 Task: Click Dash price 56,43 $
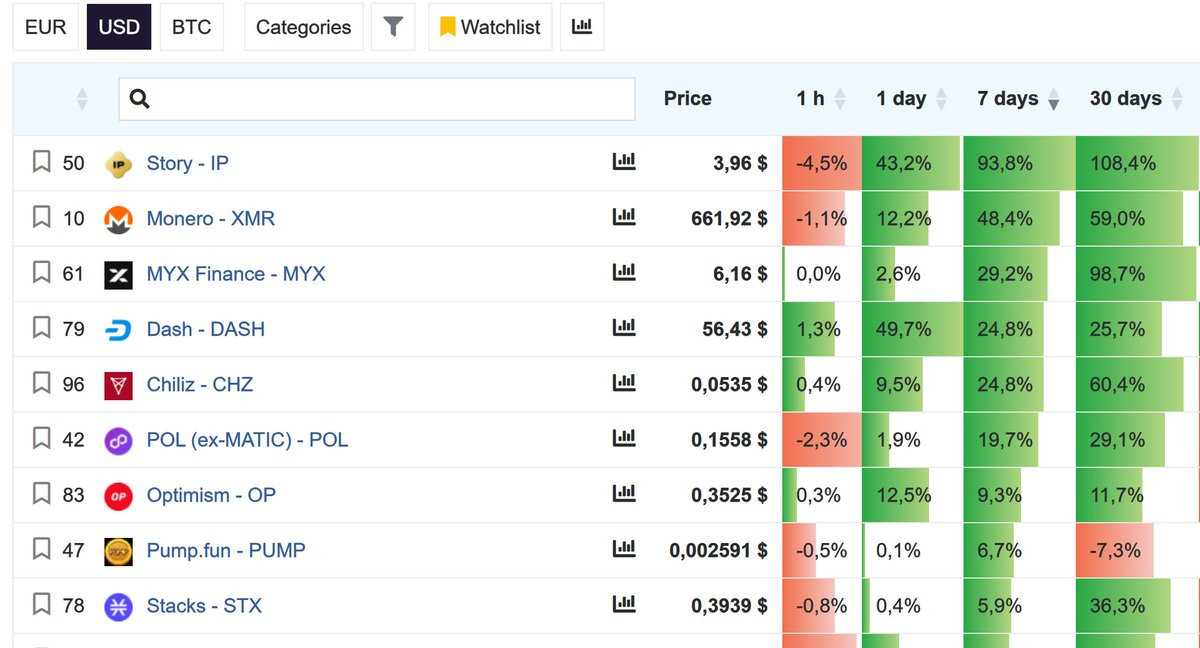(x=735, y=329)
